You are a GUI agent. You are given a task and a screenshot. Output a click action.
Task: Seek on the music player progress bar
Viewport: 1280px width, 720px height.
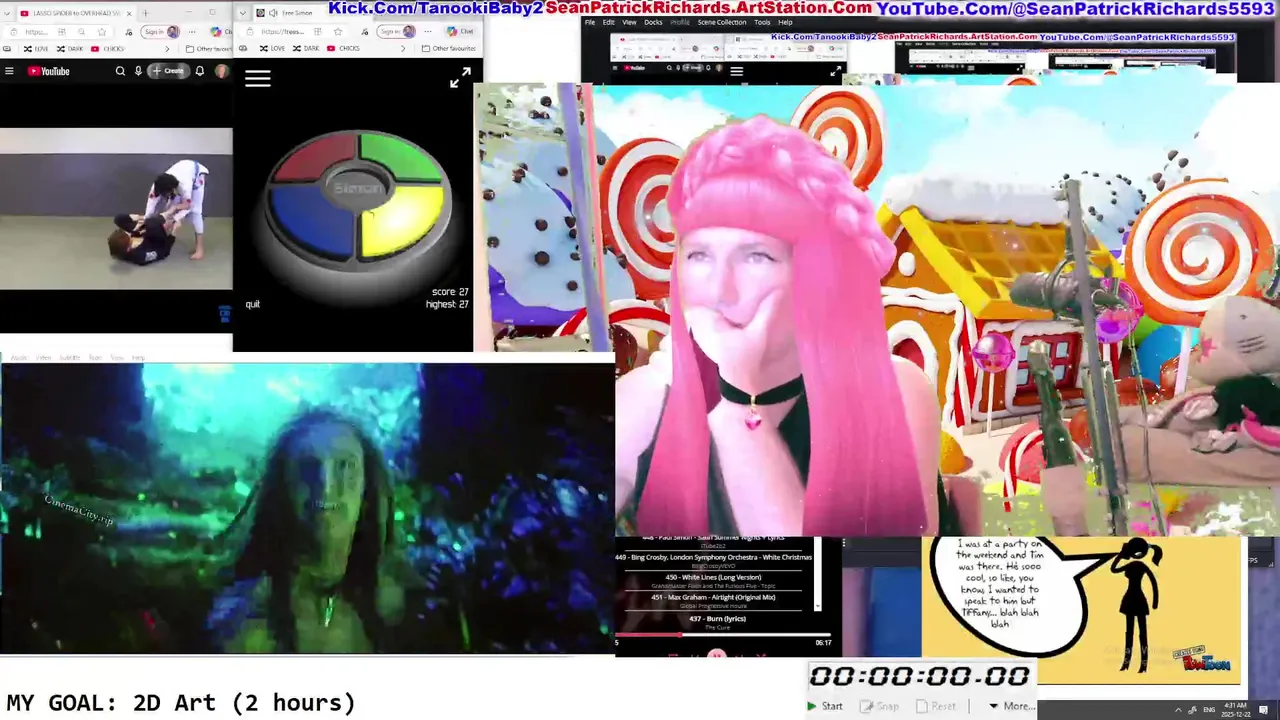[724, 634]
